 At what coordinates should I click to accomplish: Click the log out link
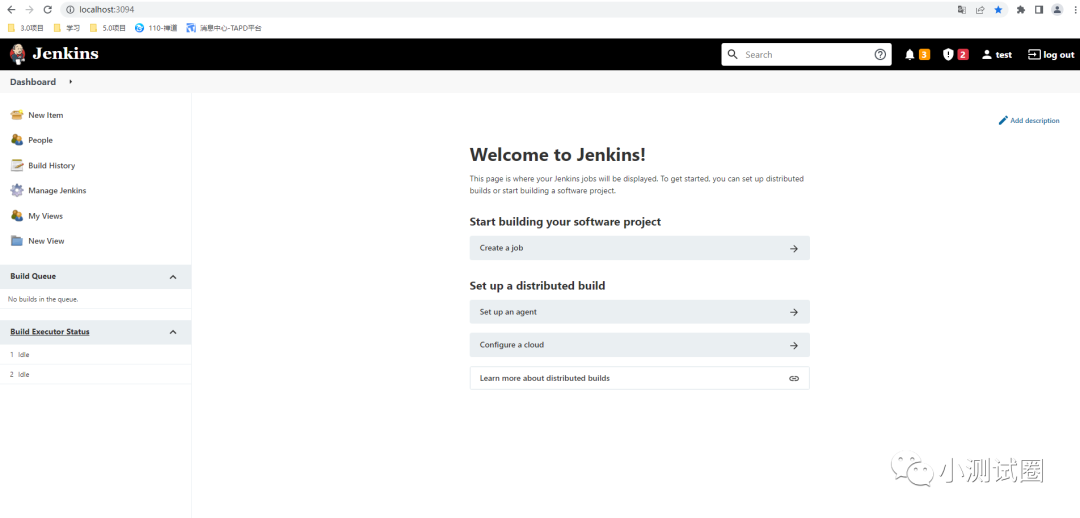click(x=1051, y=54)
